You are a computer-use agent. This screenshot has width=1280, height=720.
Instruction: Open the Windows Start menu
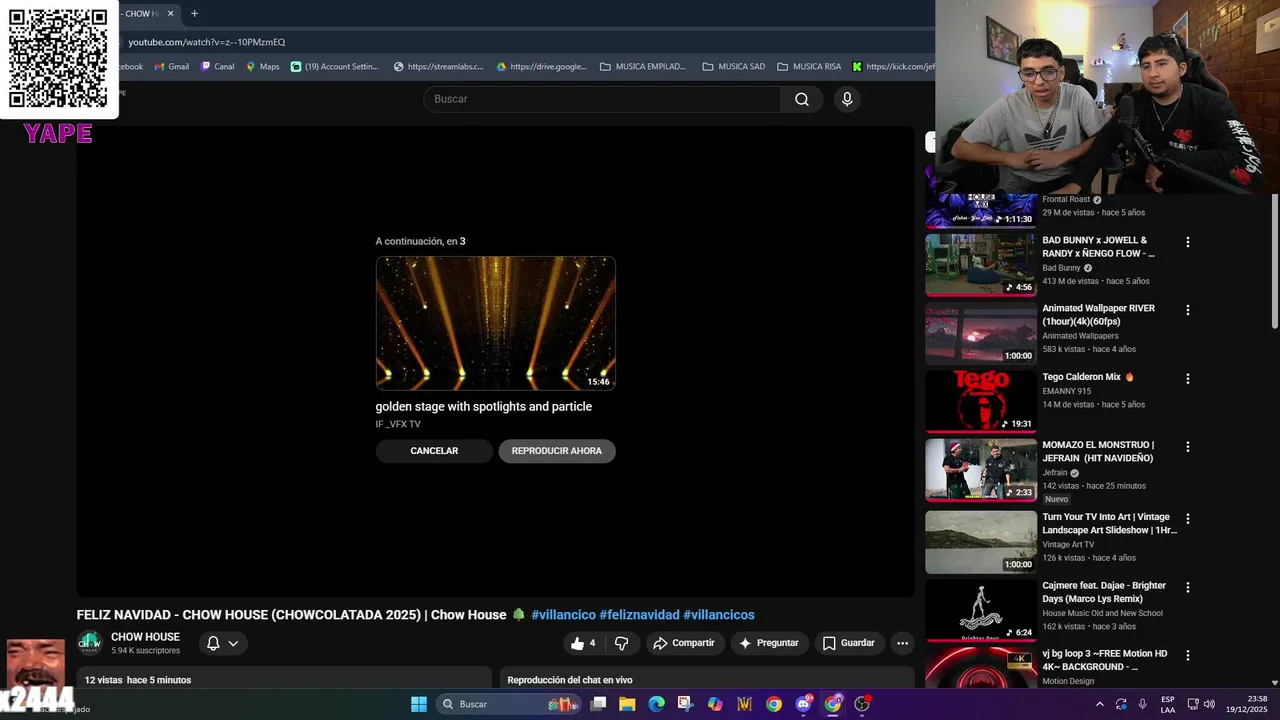[419, 704]
